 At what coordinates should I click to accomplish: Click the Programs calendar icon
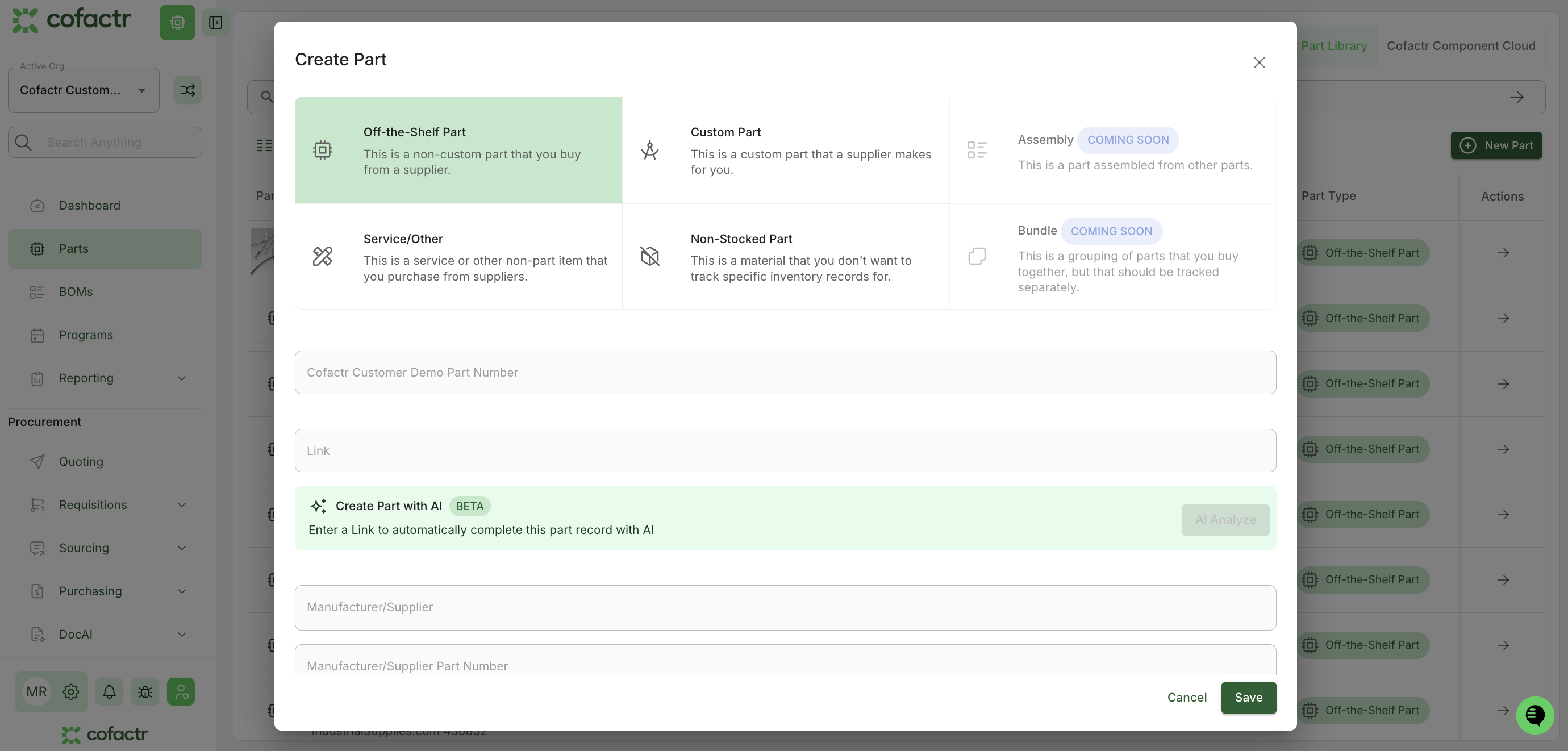[37, 335]
